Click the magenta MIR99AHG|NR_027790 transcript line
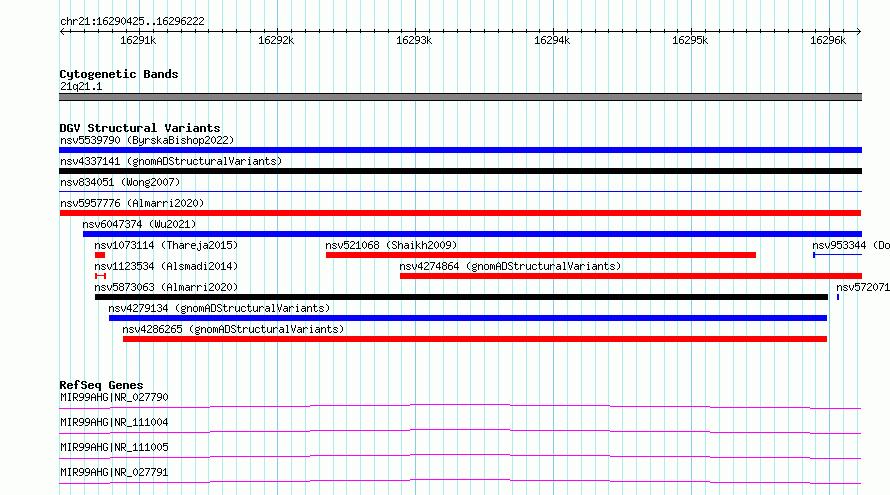This screenshot has height=495, width=890. coord(460,406)
